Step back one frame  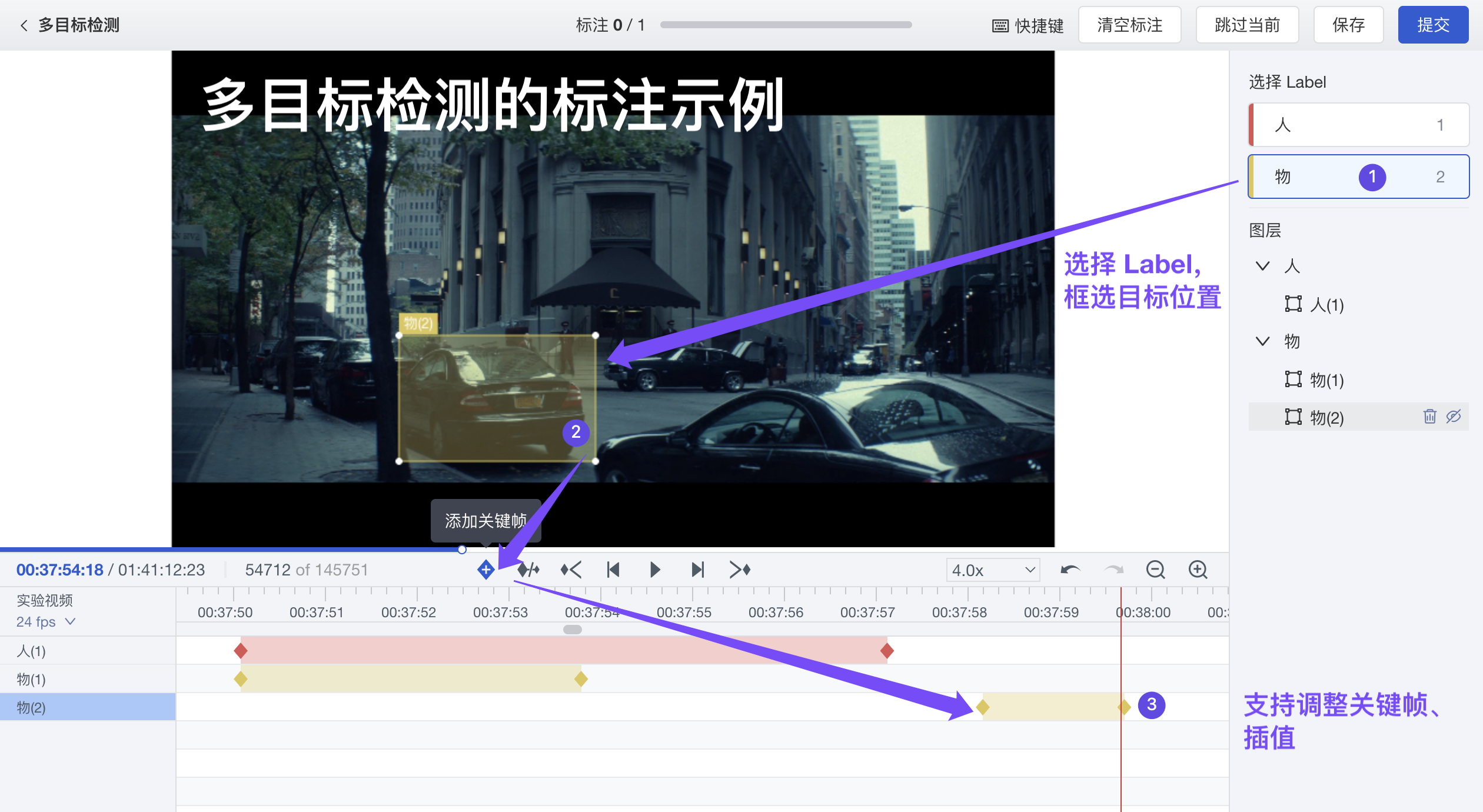click(613, 570)
